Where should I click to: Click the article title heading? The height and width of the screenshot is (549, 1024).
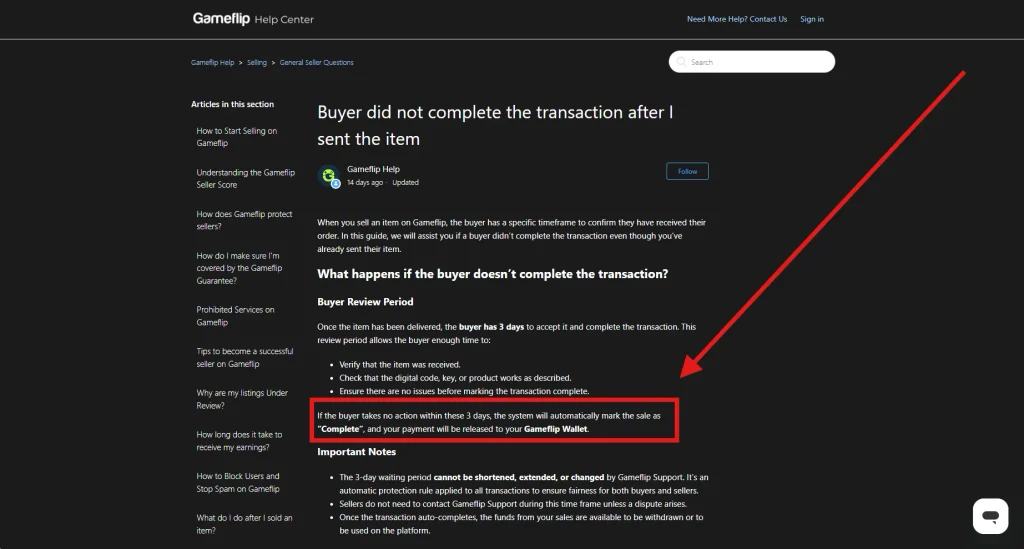coord(495,125)
